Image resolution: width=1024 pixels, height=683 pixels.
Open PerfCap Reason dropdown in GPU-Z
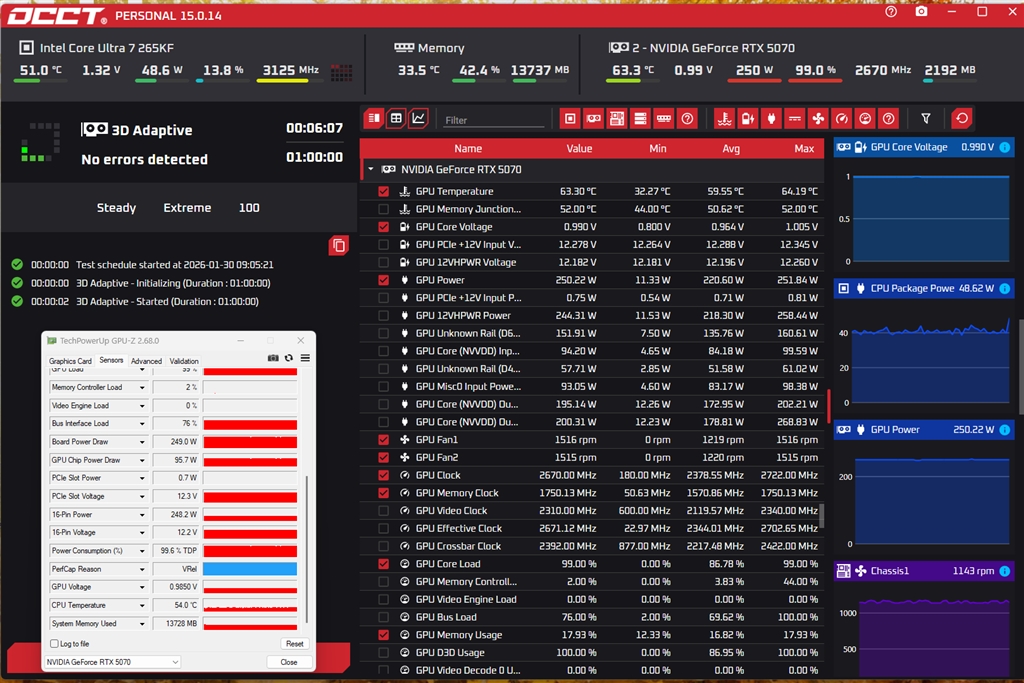142,569
